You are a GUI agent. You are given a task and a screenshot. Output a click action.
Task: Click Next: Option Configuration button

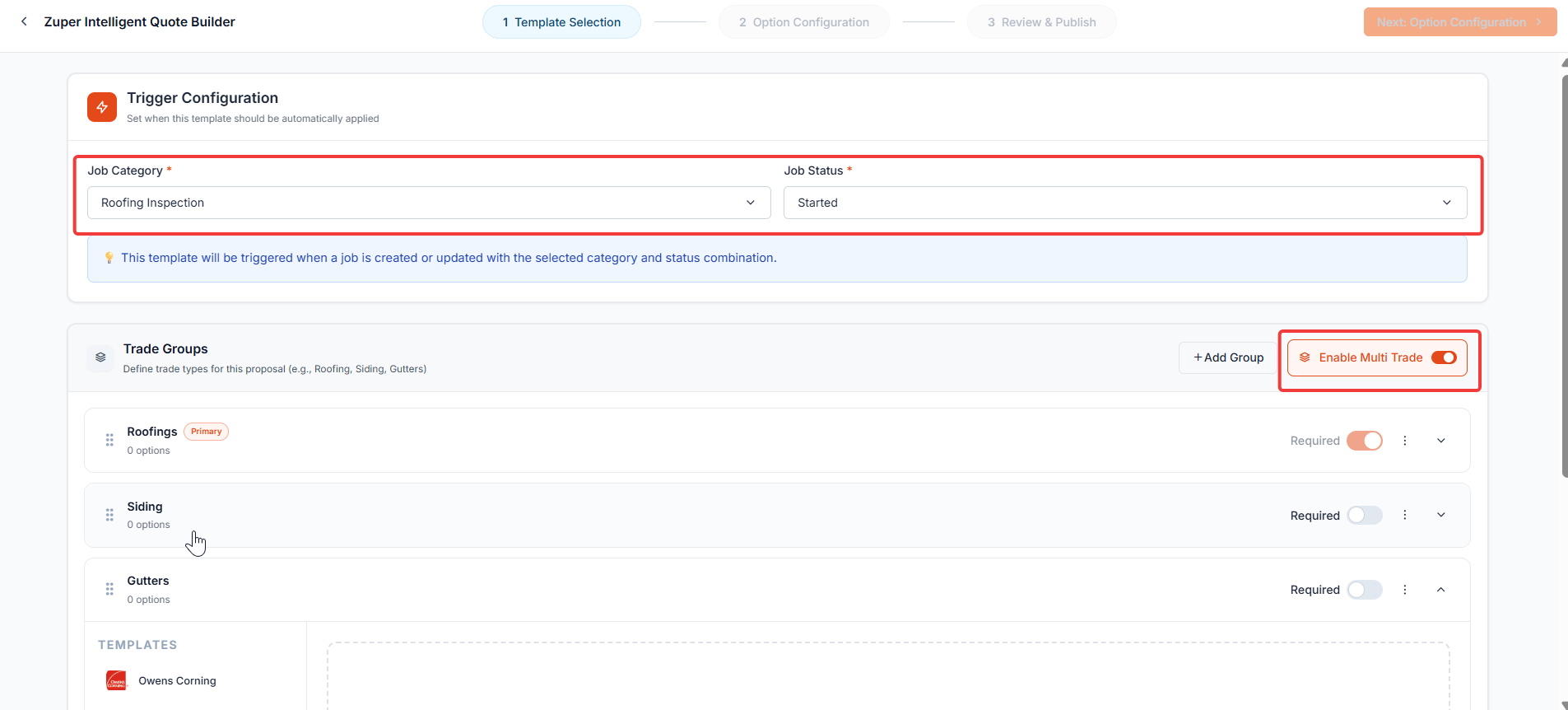(x=1460, y=22)
